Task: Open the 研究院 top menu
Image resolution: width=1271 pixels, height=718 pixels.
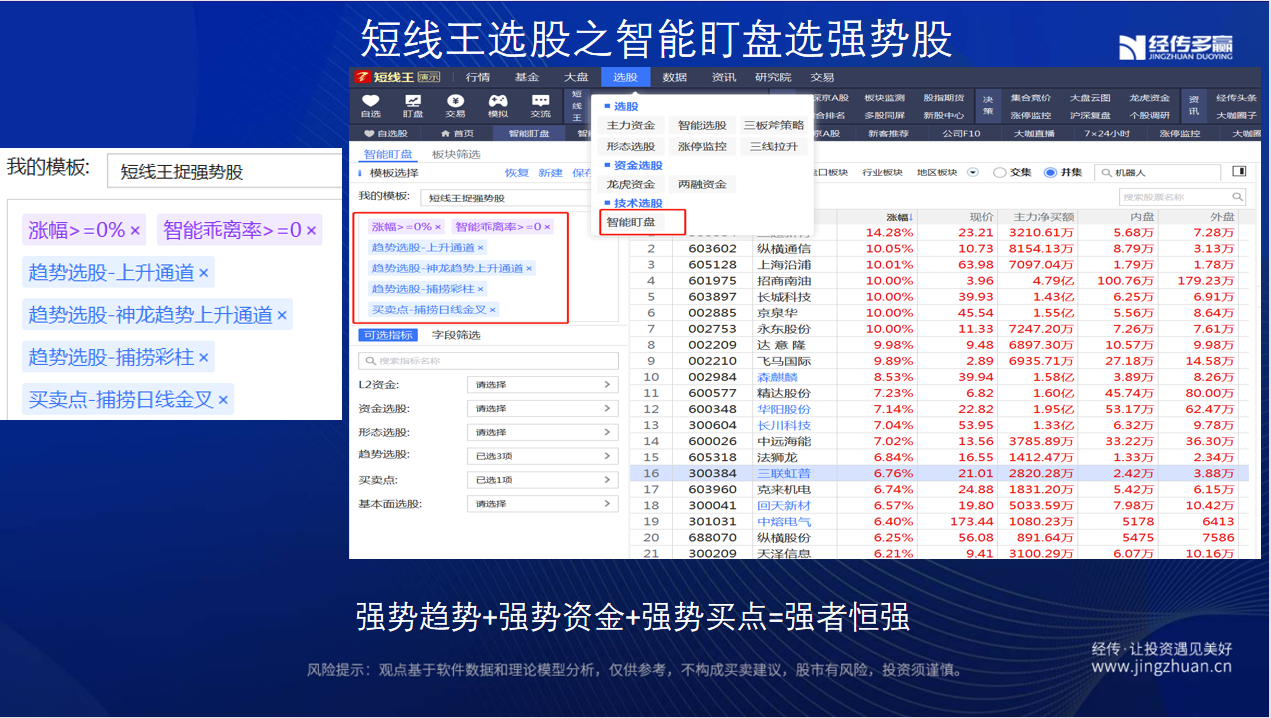Action: [773, 77]
